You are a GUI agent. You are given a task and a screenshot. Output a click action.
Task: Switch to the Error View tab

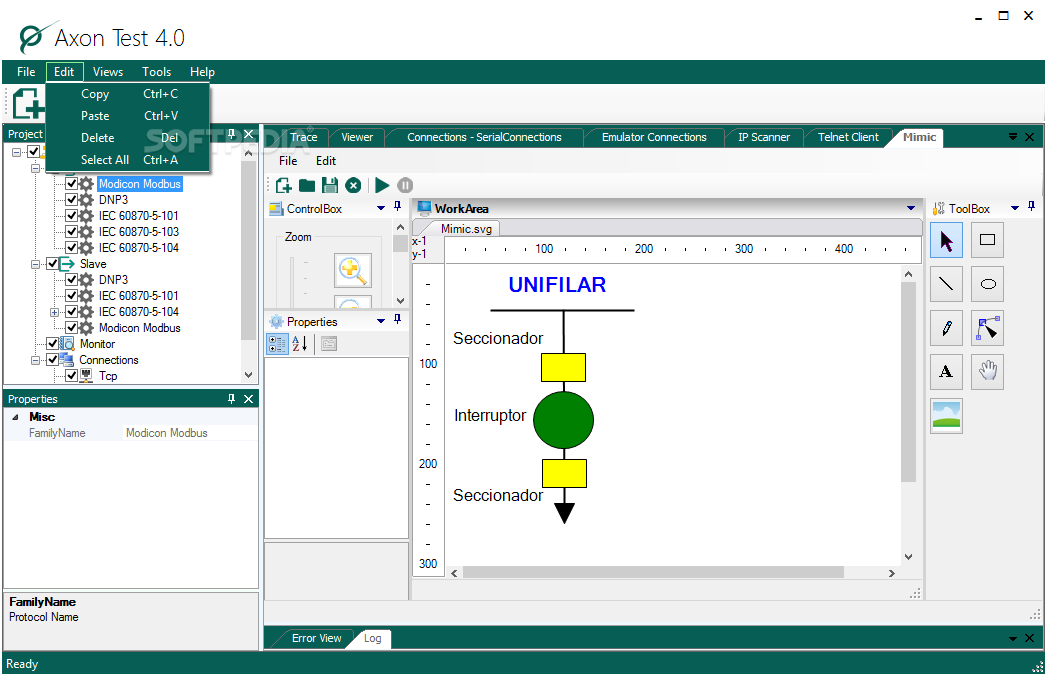317,639
